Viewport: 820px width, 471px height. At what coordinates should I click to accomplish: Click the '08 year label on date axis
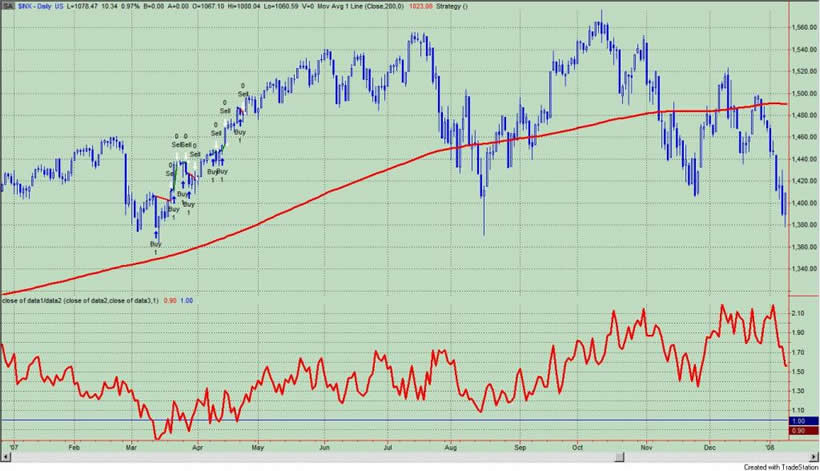[x=770, y=447]
